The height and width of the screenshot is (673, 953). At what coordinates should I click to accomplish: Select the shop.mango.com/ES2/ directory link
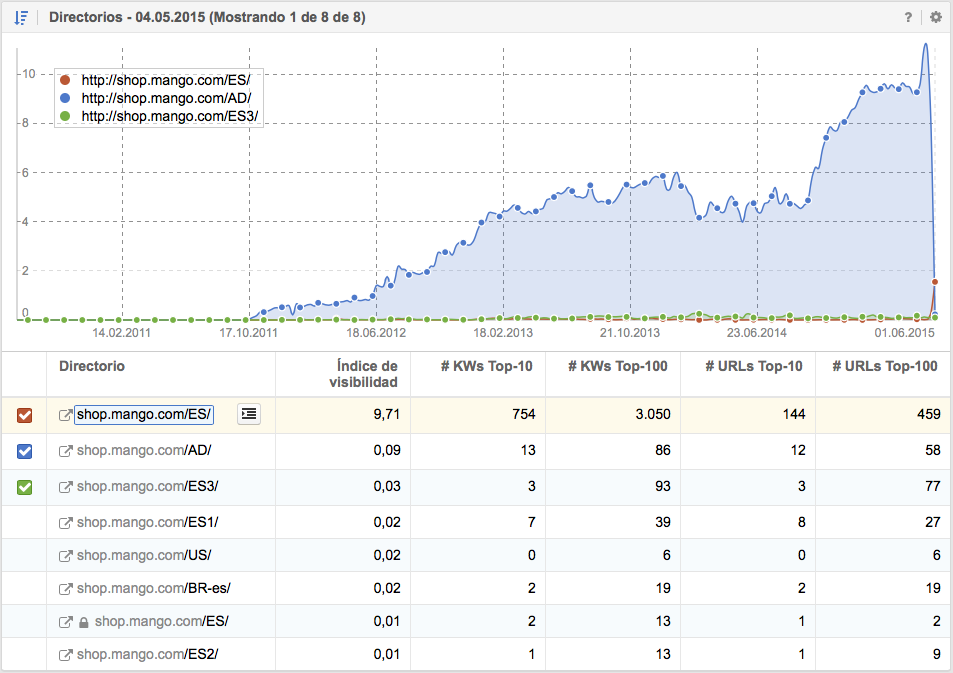[147, 655]
